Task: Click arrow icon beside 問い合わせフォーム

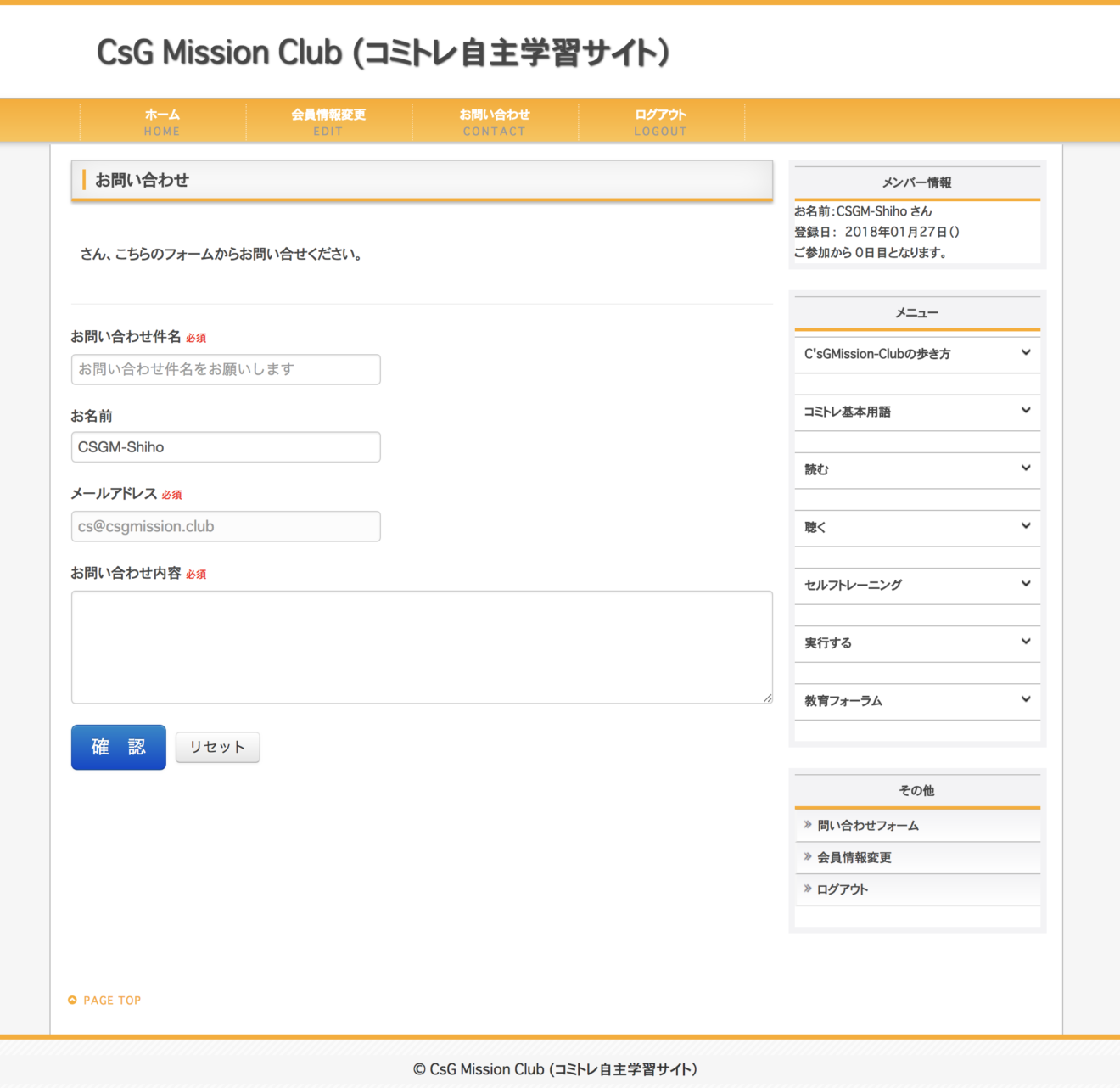Action: [808, 825]
